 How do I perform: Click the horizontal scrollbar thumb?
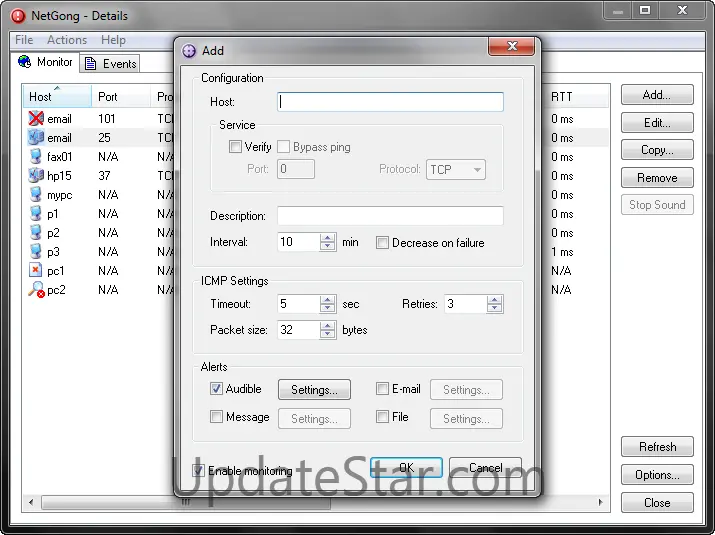pyautogui.click(x=186, y=502)
